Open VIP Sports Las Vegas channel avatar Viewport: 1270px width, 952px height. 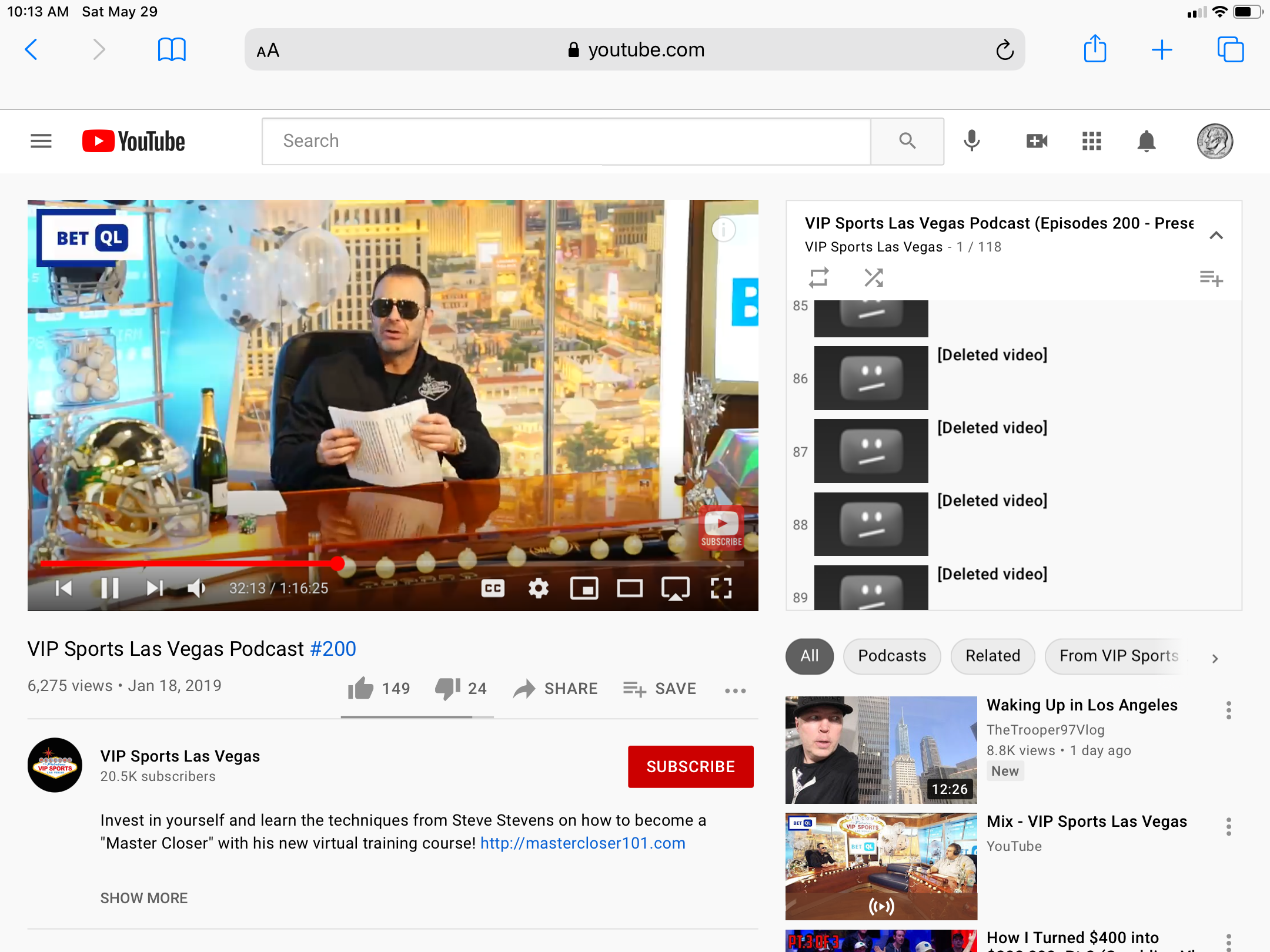[x=55, y=766]
